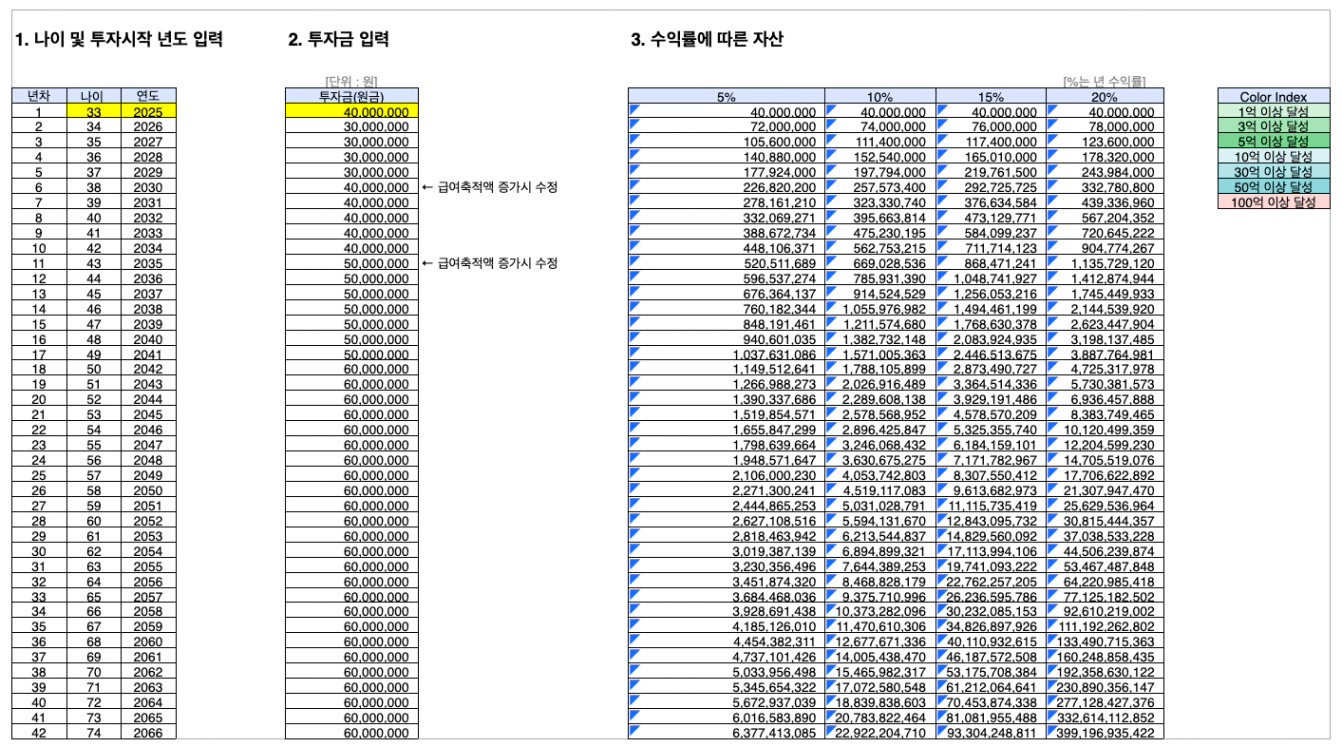The width and height of the screenshot is (1342, 747).
Task: Click the '[%는 년 수익률]' note
Action: click(1104, 81)
